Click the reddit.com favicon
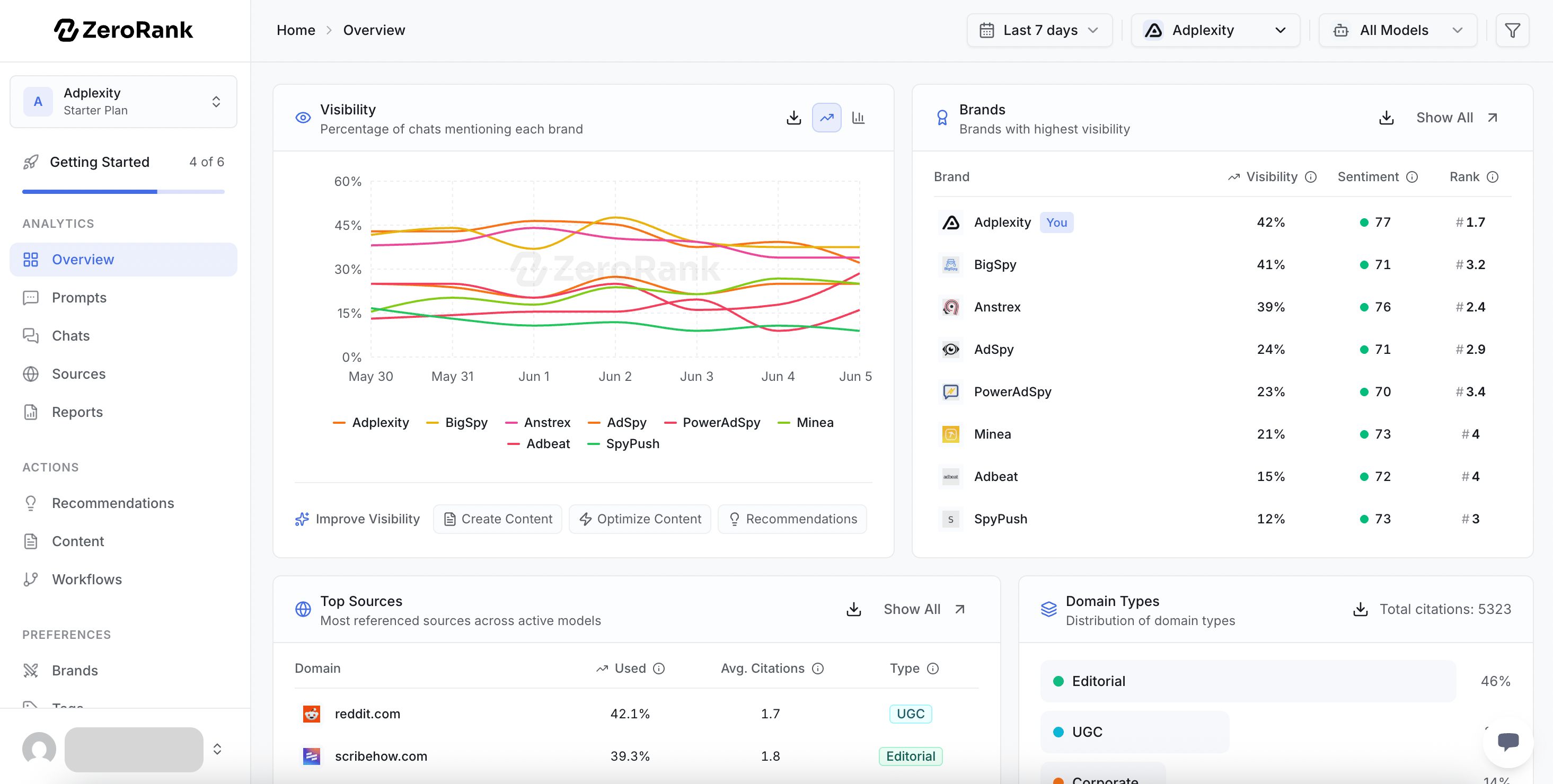The height and width of the screenshot is (784, 1553). (x=311, y=714)
